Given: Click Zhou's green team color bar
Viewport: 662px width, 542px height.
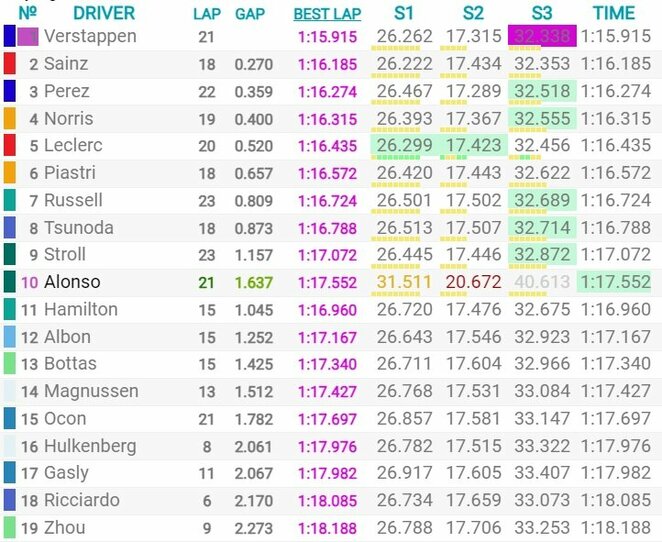Looking at the screenshot, I should click(x=9, y=527).
